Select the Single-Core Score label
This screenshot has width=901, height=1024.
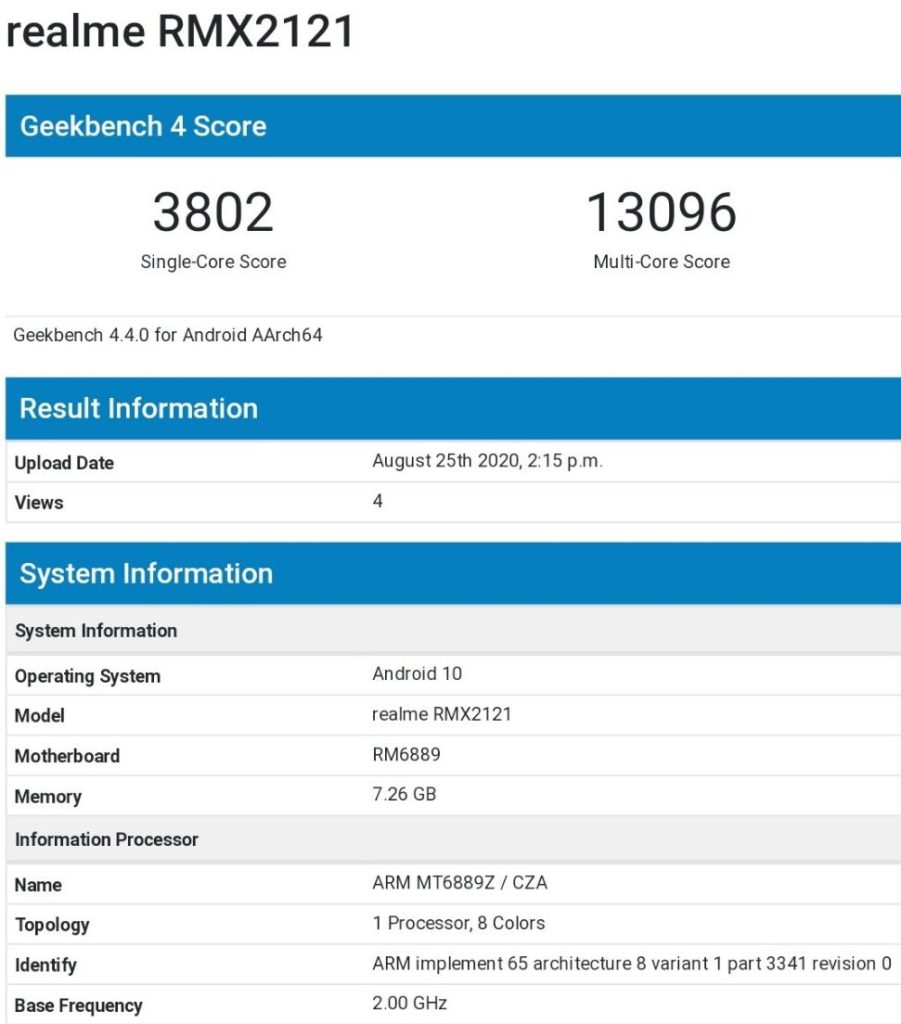[x=213, y=262]
